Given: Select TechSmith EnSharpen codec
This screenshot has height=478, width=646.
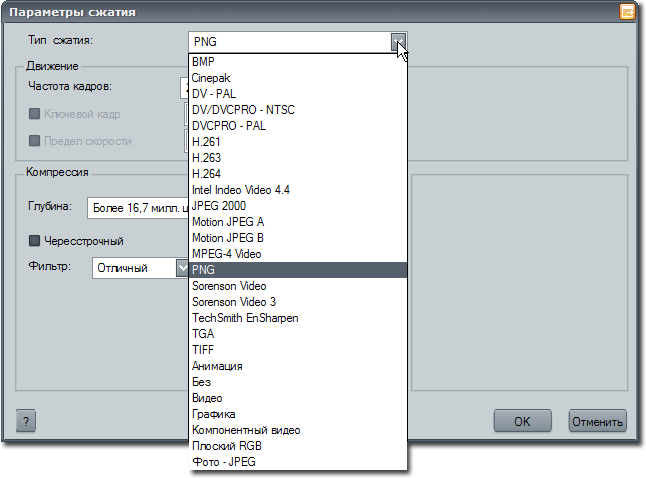Looking at the screenshot, I should coord(245,318).
